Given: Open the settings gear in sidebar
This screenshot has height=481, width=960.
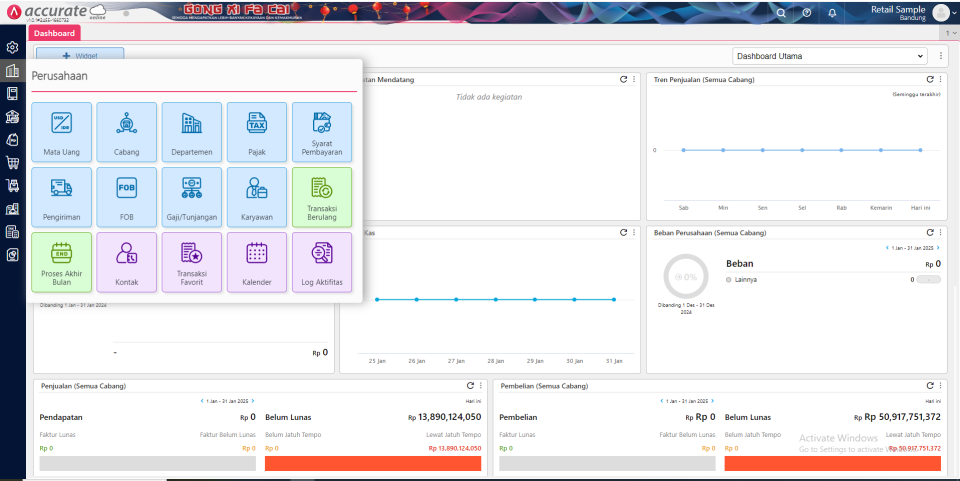Looking at the screenshot, I should (12, 47).
